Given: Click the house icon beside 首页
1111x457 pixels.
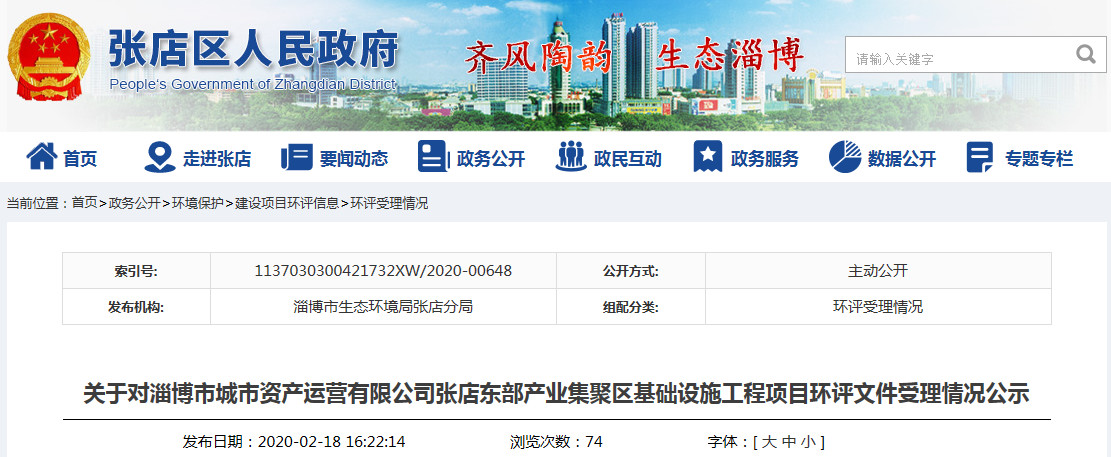Looking at the screenshot, I should (x=41, y=157).
